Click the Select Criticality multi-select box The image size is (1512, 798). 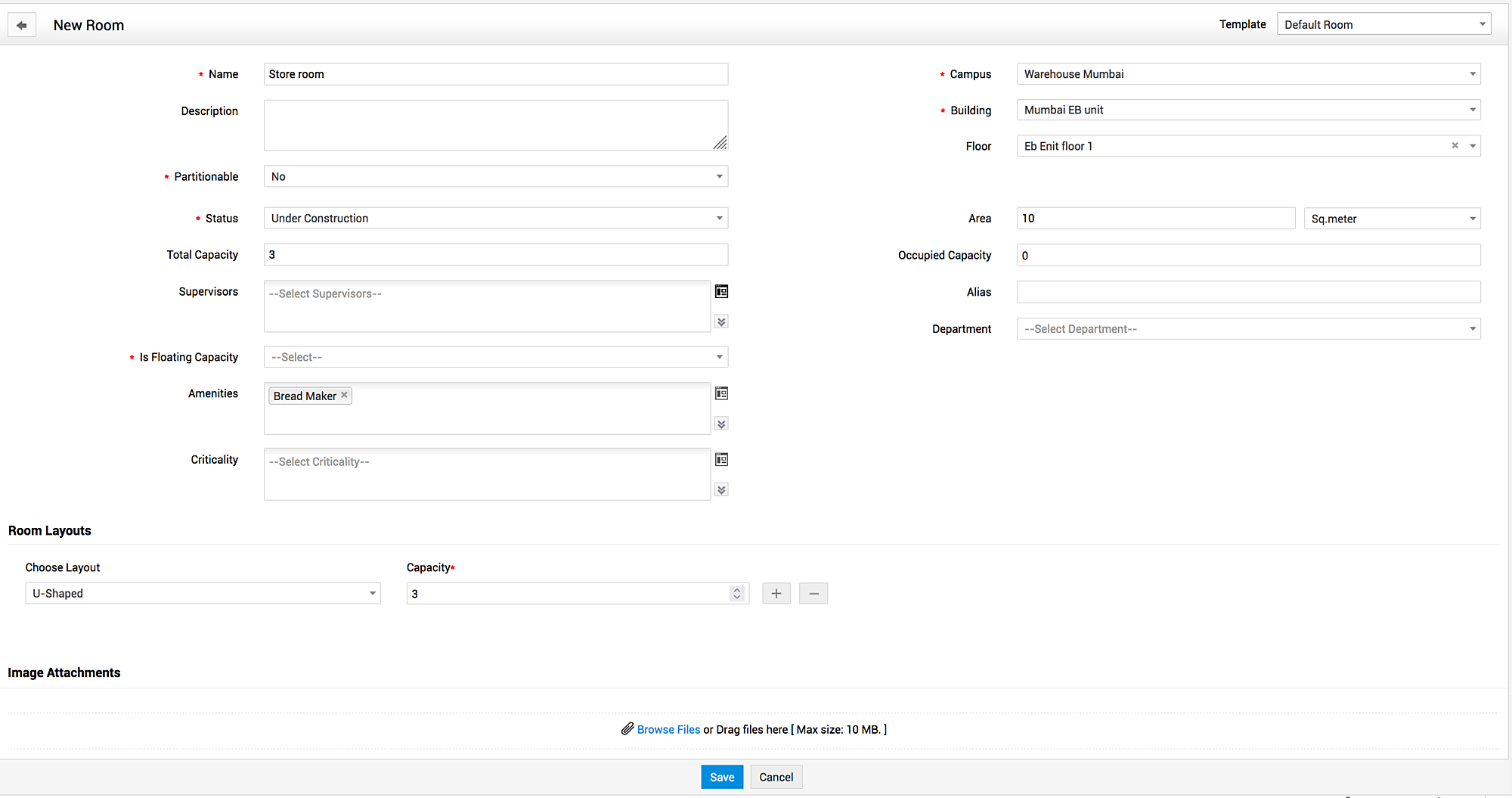coord(487,474)
